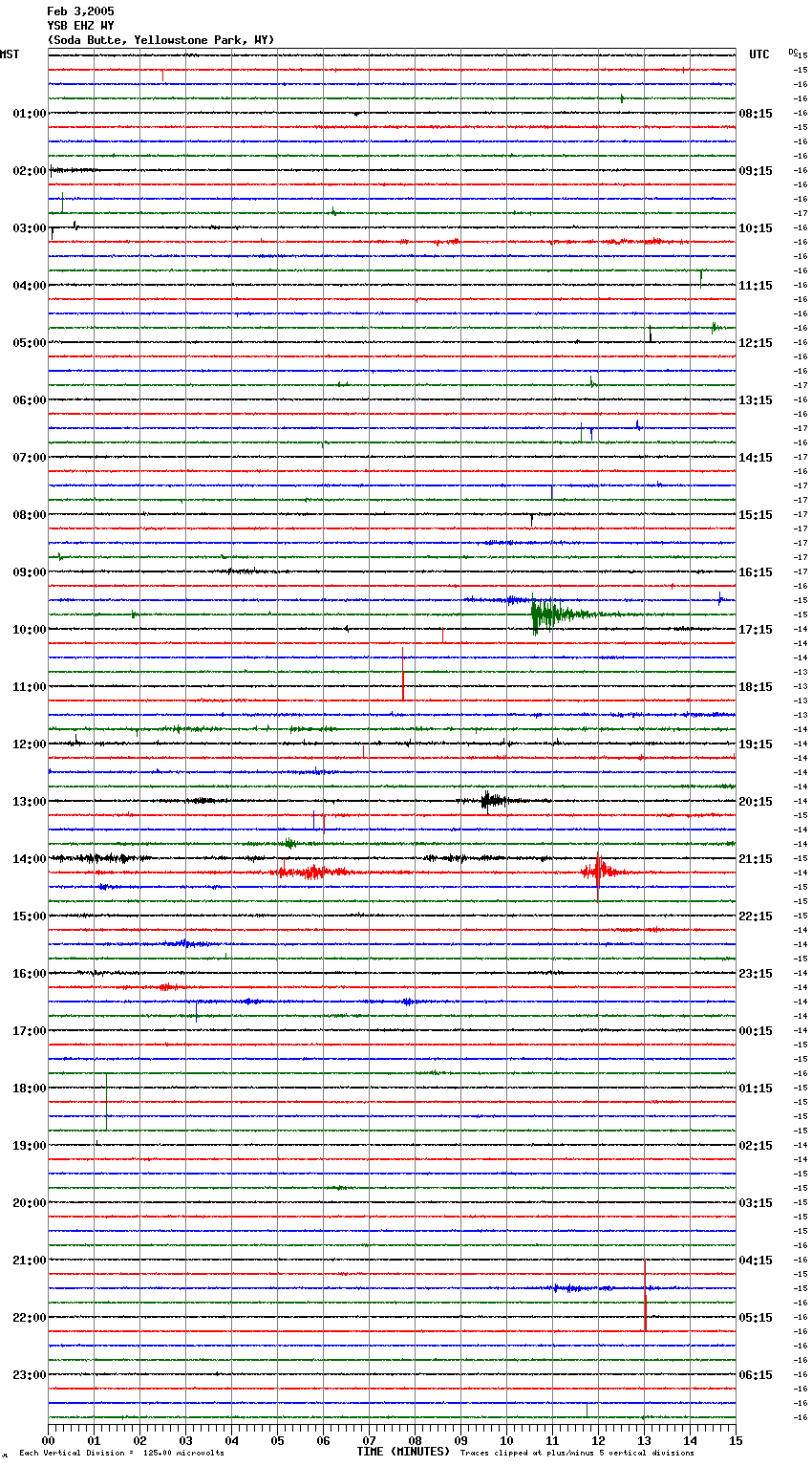Select the '04:00' MST row label

pos(30,286)
